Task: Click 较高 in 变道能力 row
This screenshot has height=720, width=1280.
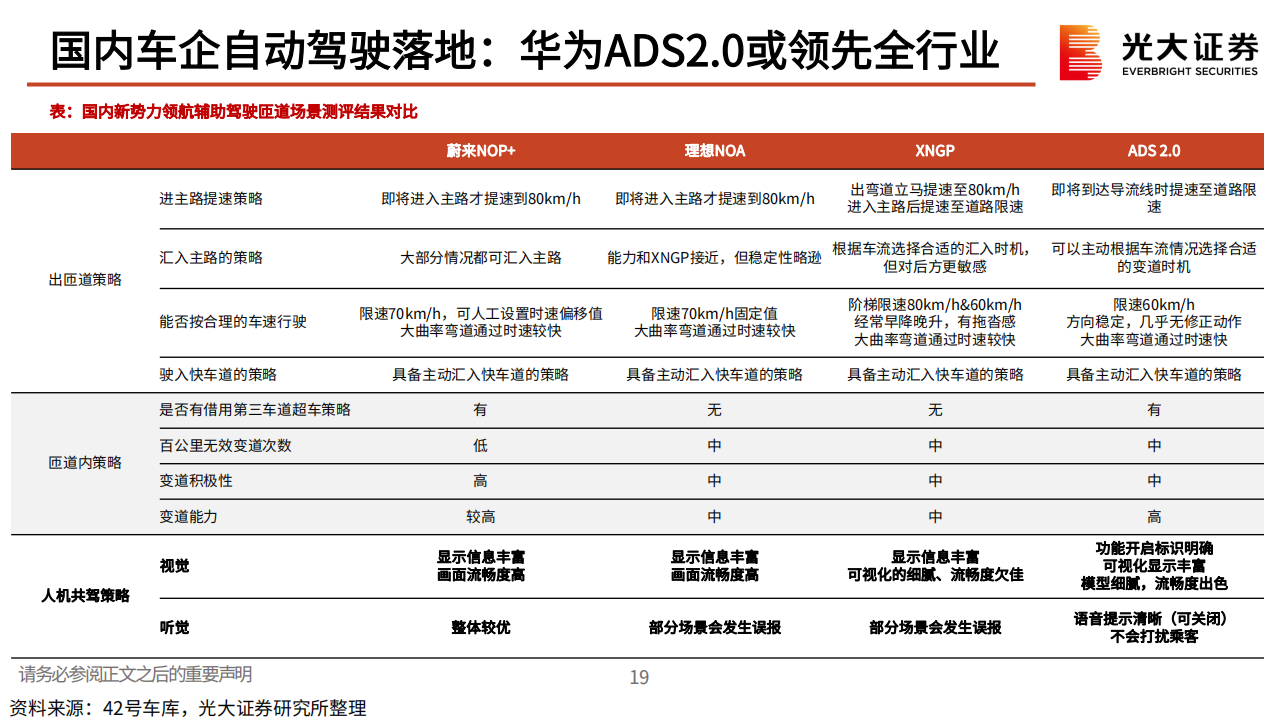Action: tap(481, 517)
